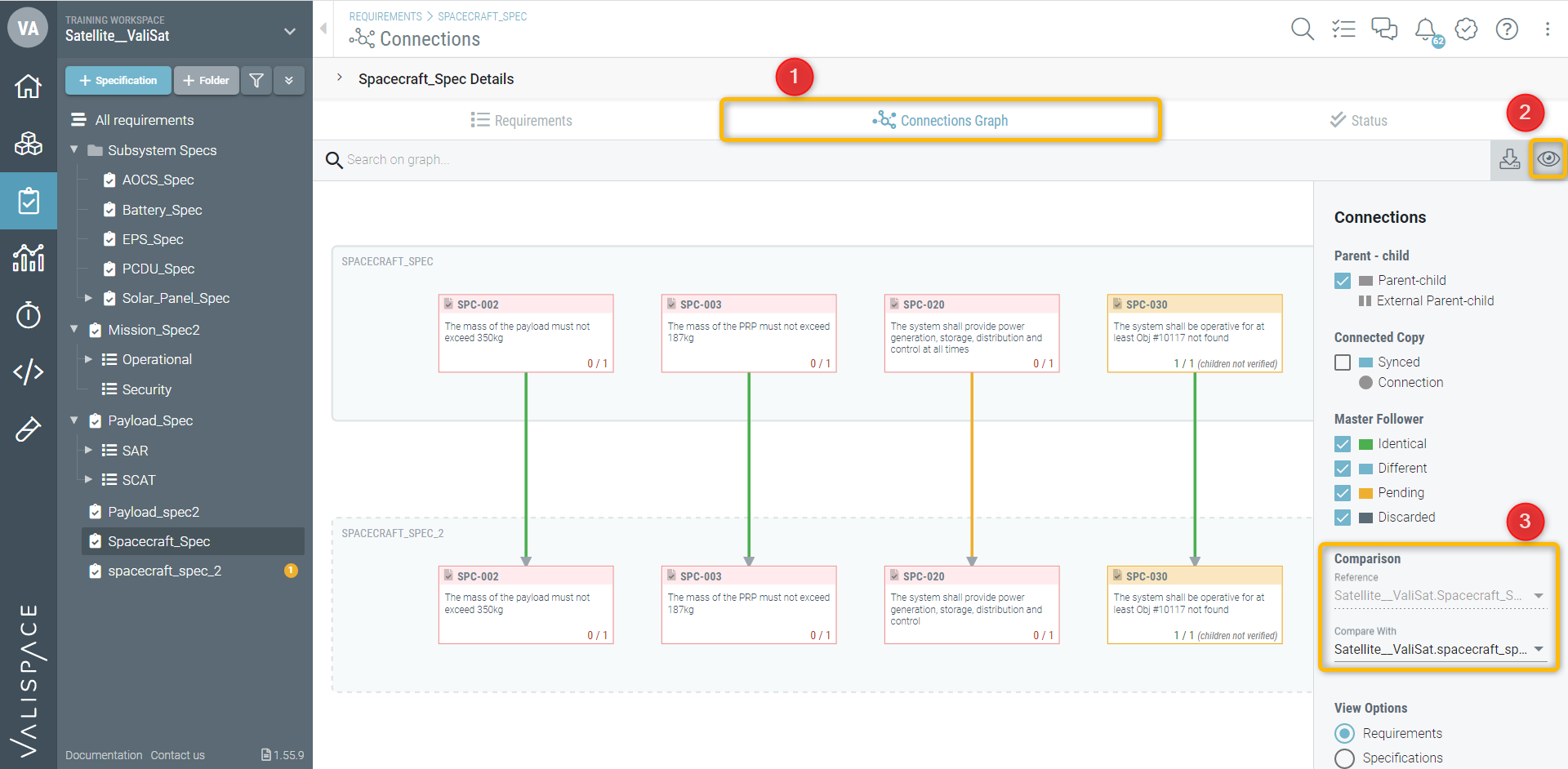
Task: Open the discussions chat icon
Action: coord(1384,29)
